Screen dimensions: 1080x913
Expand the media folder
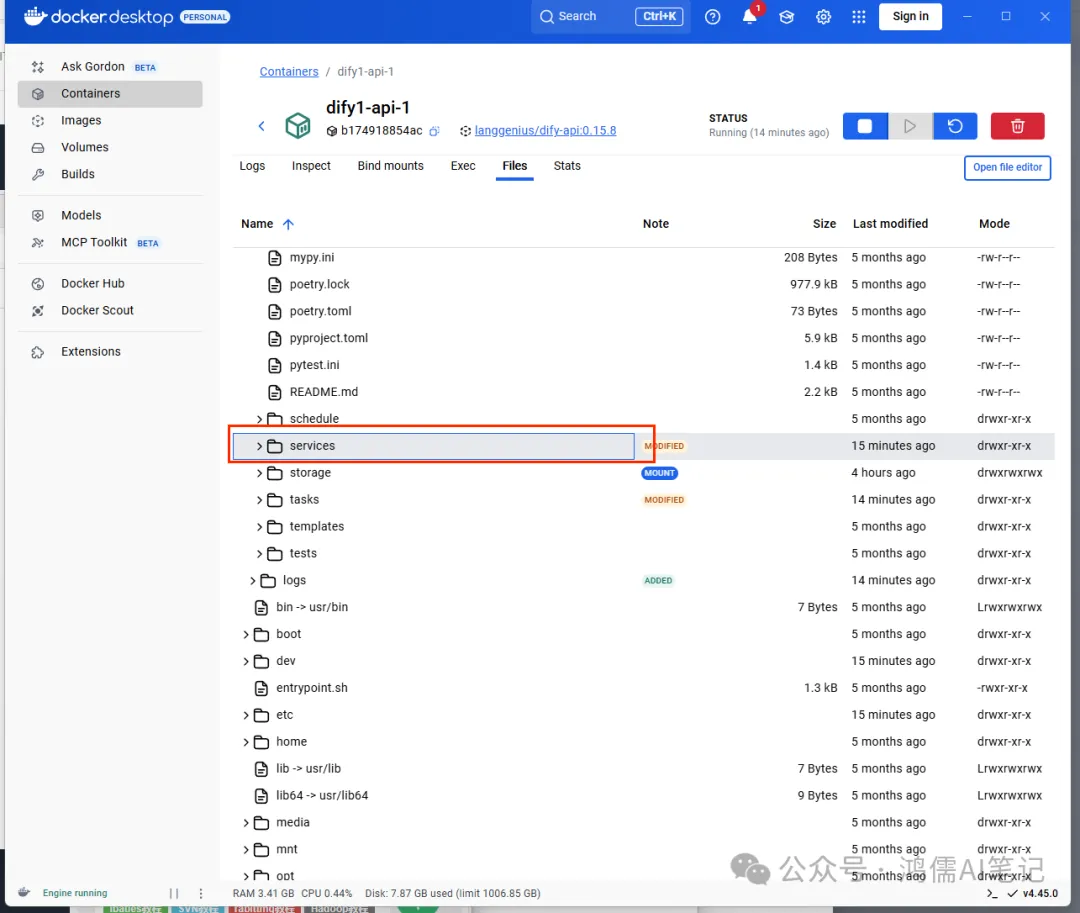tap(245, 823)
